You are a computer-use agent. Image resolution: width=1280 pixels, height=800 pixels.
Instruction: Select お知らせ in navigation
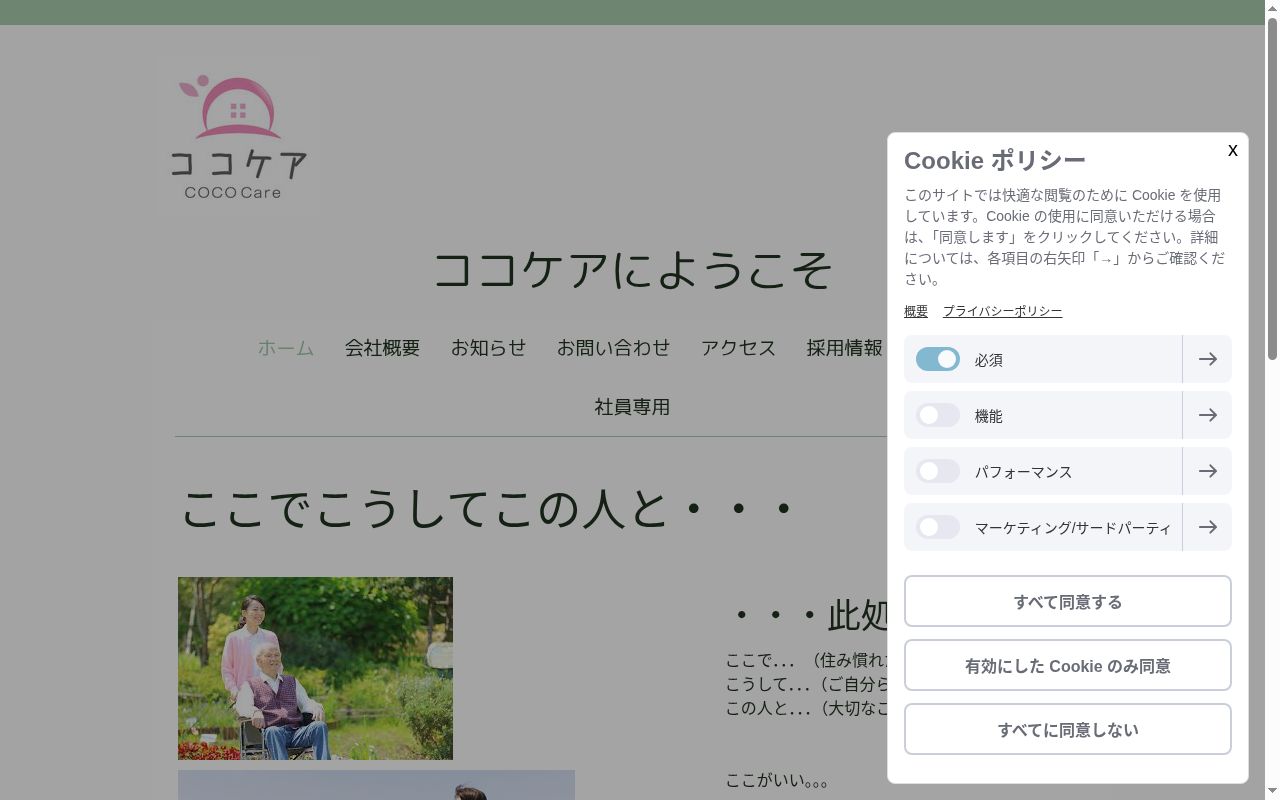click(x=488, y=348)
